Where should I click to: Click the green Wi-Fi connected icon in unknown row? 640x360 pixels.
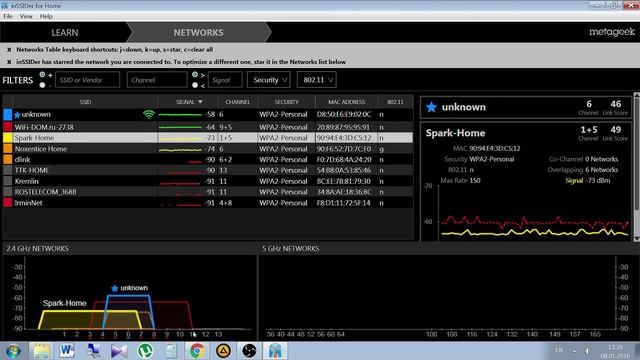(149, 115)
